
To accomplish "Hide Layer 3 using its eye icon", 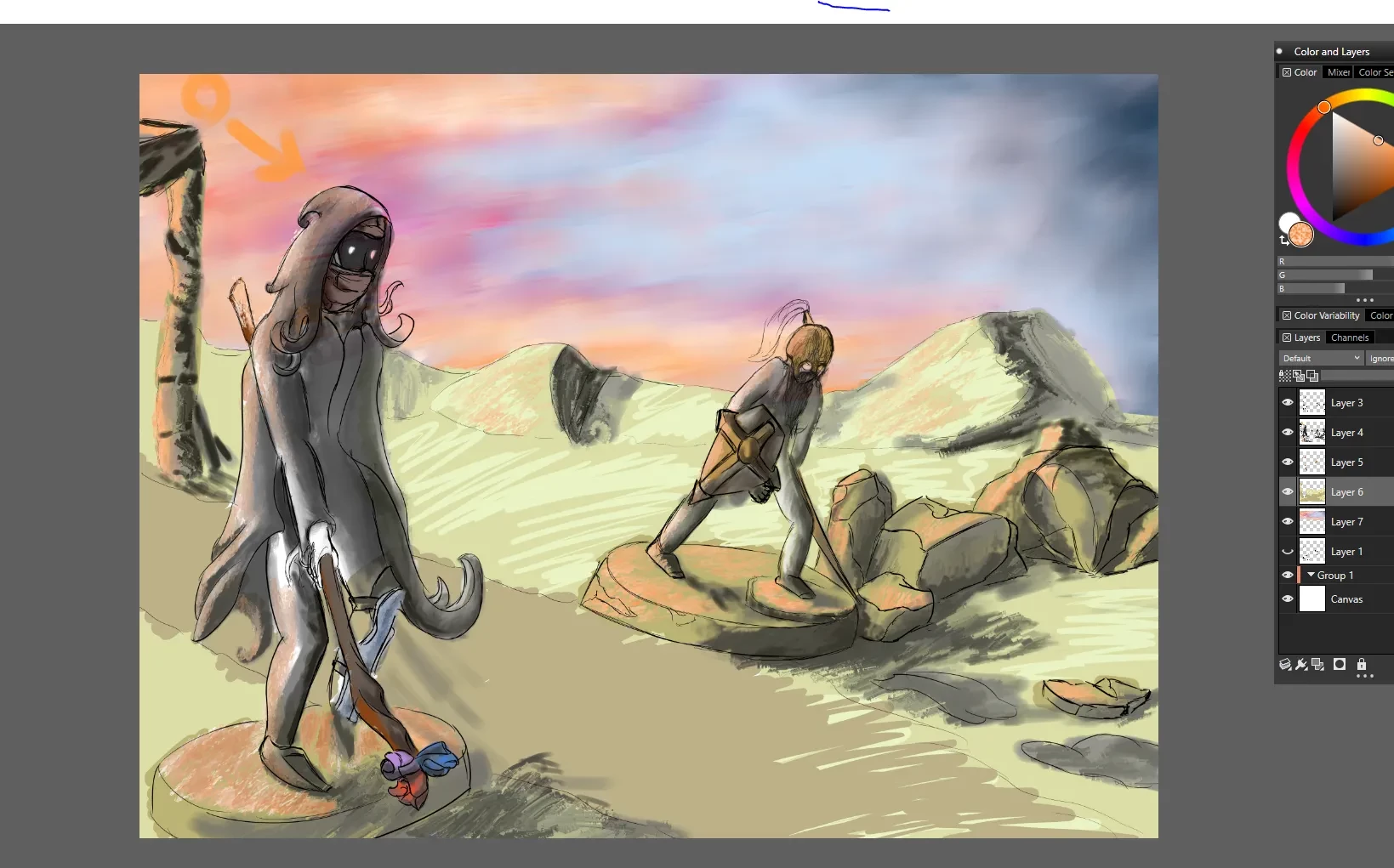I will pos(1288,403).
